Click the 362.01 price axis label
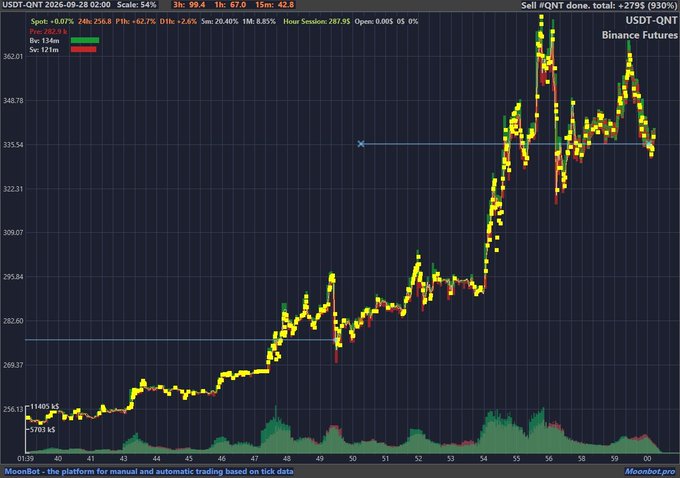This screenshot has height=478, width=680. click(x=12, y=57)
